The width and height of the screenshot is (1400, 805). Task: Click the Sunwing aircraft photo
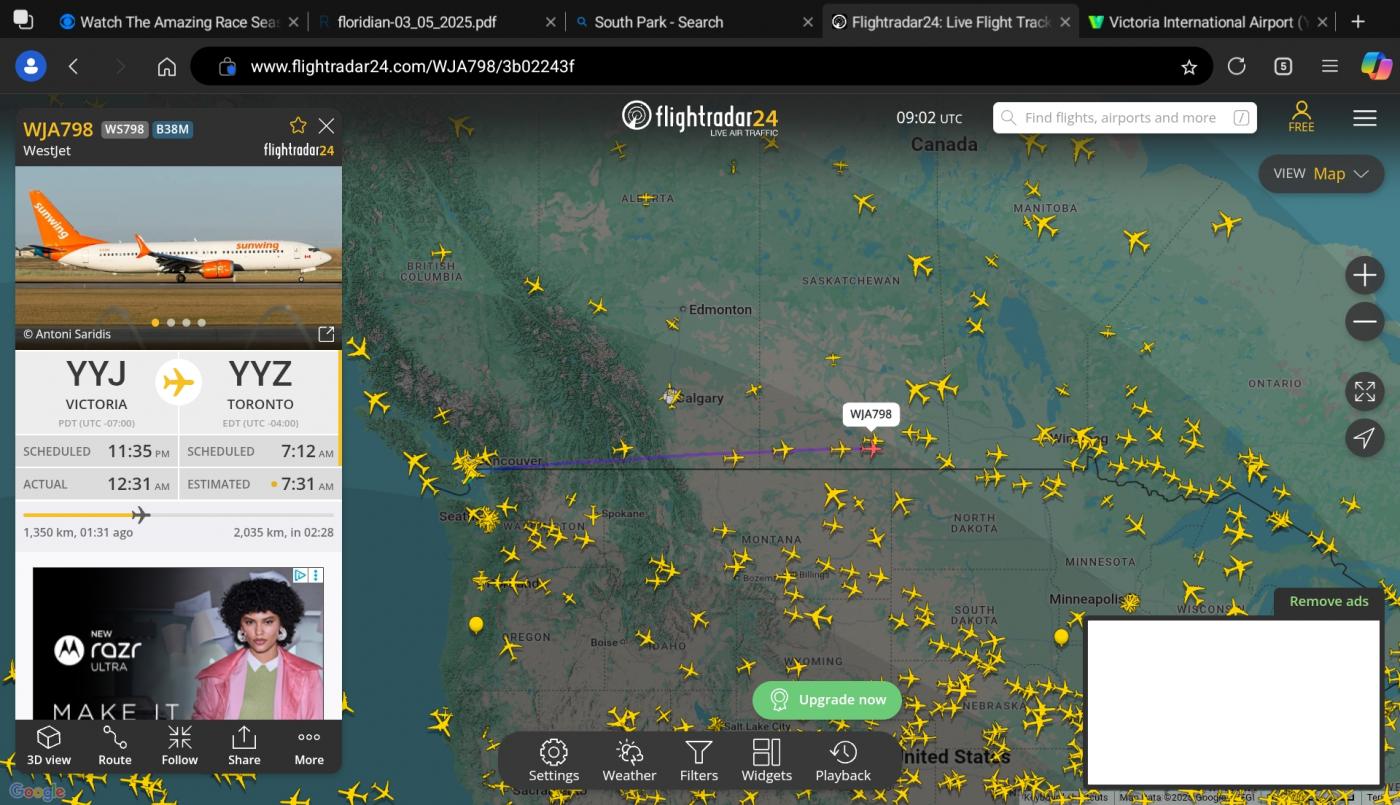pos(178,257)
